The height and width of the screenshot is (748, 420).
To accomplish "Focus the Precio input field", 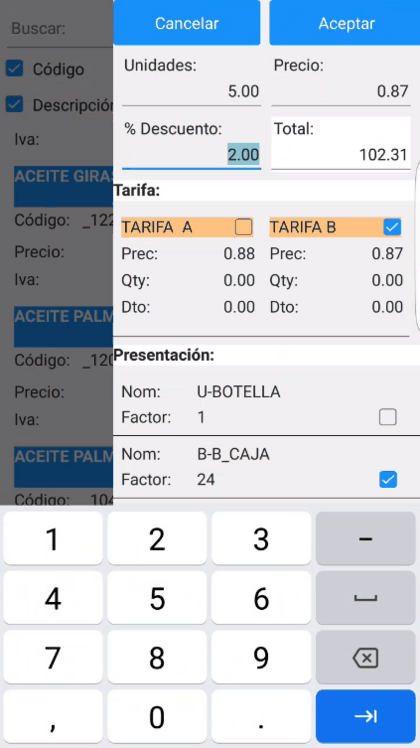I will 341,91.
